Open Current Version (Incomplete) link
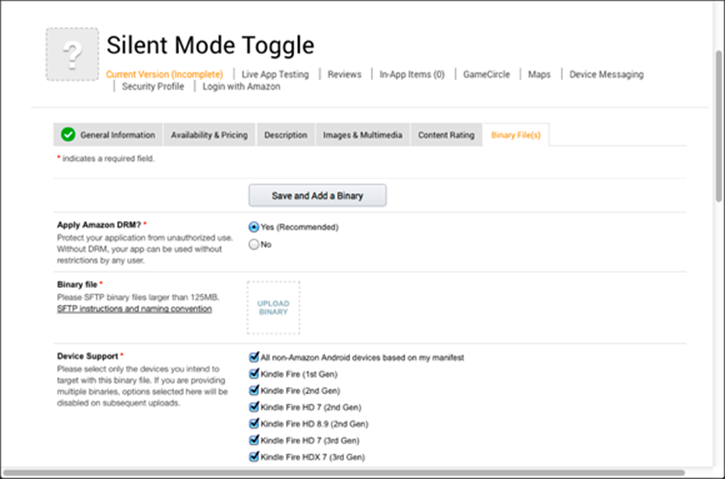The width and height of the screenshot is (725, 479). pyautogui.click(x=165, y=74)
